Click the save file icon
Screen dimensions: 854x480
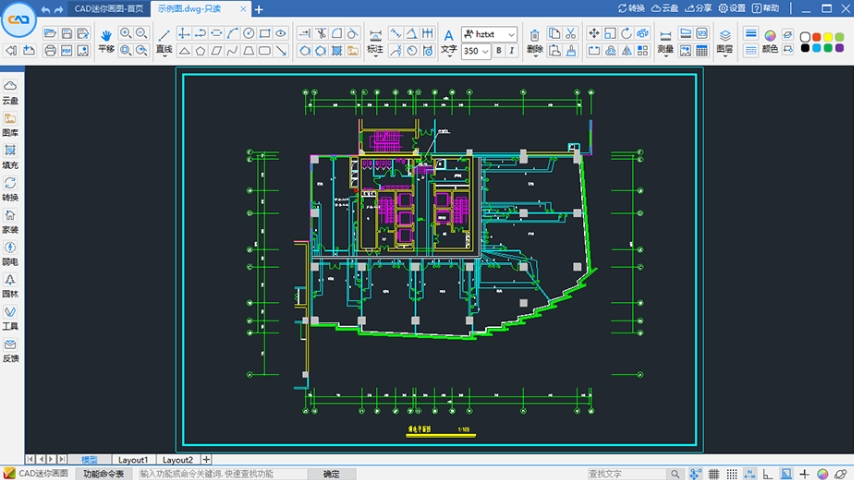coord(67,34)
